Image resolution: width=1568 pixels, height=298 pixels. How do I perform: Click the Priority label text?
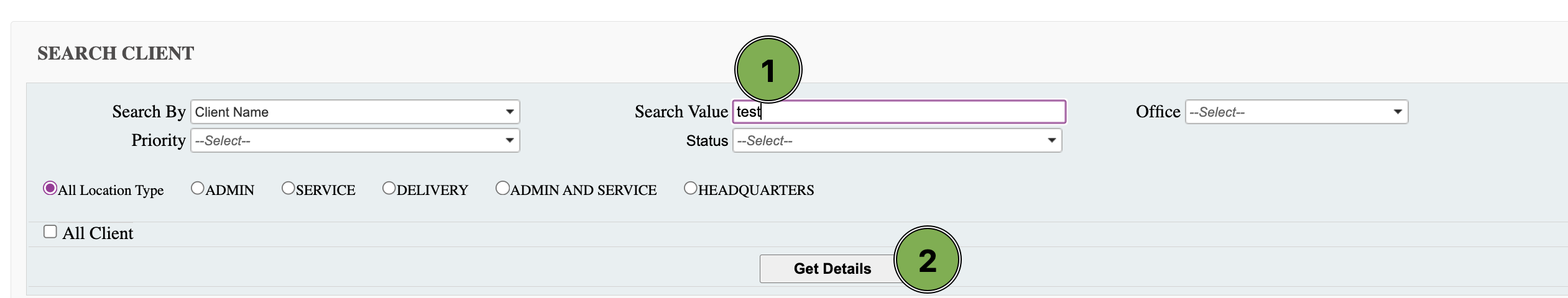(158, 140)
